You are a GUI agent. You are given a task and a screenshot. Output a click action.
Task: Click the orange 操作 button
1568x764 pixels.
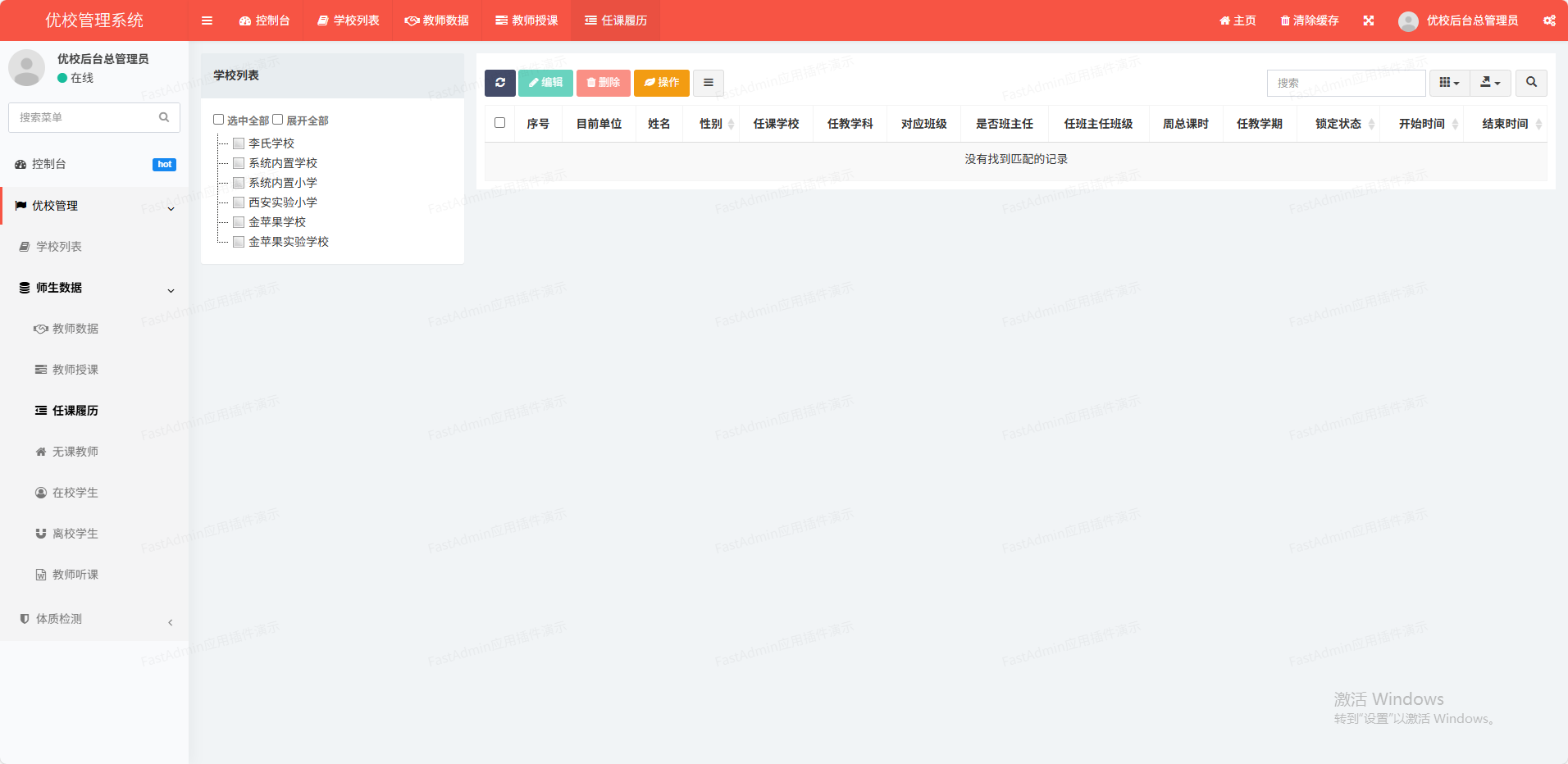coord(661,83)
